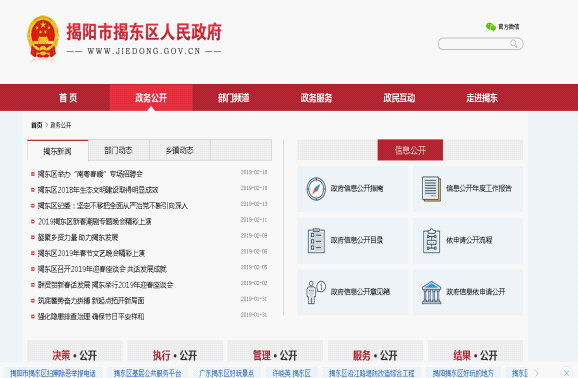The height and width of the screenshot is (378, 578).
Task: Open news 强化隐患排查治理 确保节日平安祥和
Action: pos(91,317)
